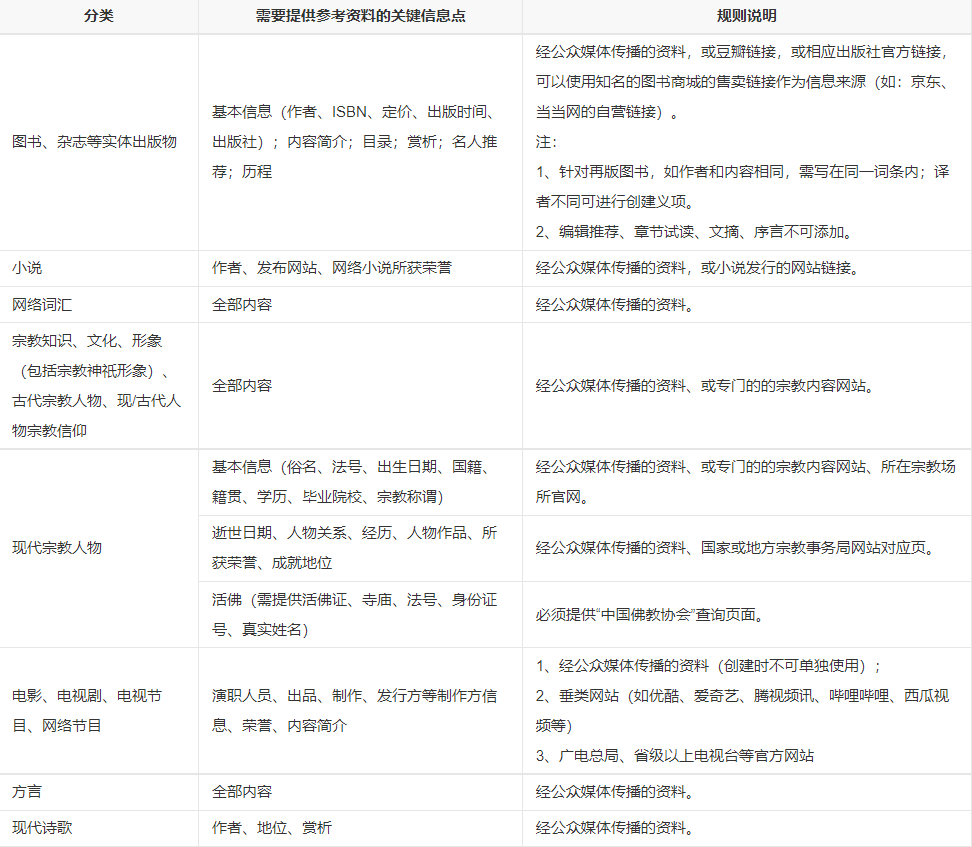Click 全部内容 in the 宗教知识 row
This screenshot has width=972, height=847.
(x=242, y=386)
